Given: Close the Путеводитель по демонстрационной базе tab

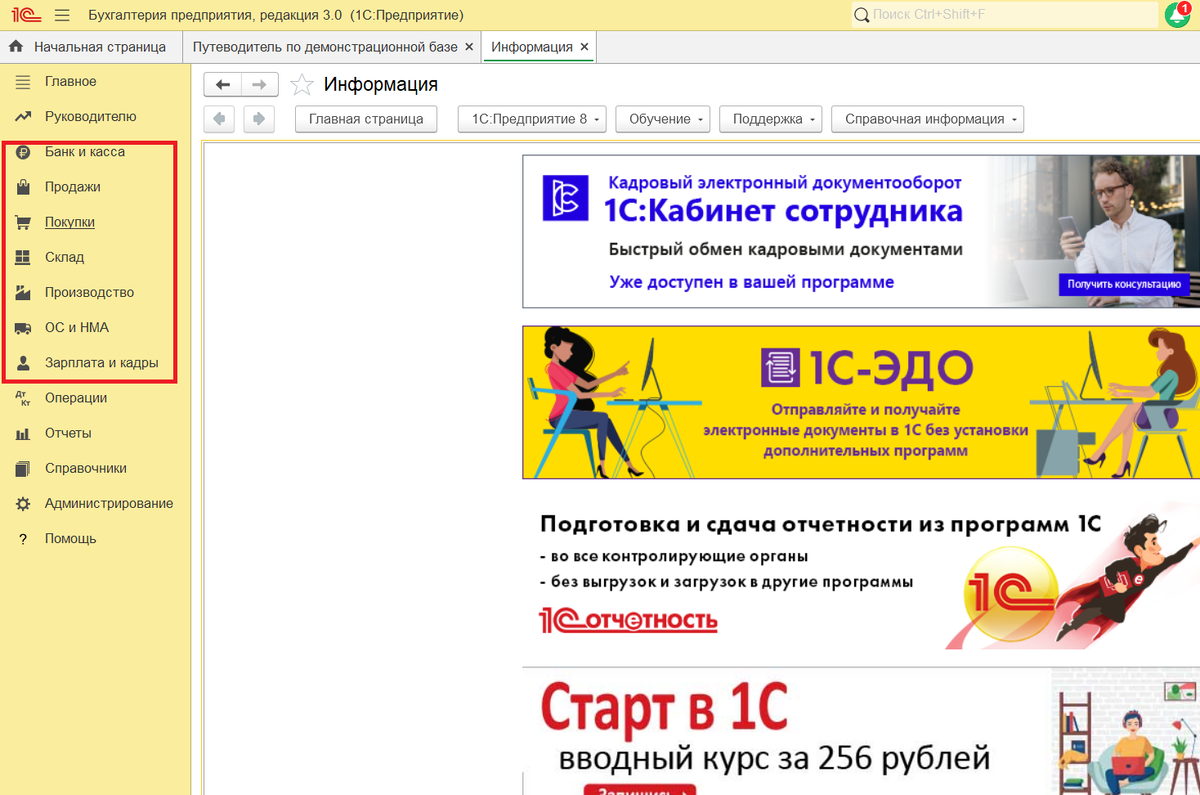Looking at the screenshot, I should (x=469, y=47).
